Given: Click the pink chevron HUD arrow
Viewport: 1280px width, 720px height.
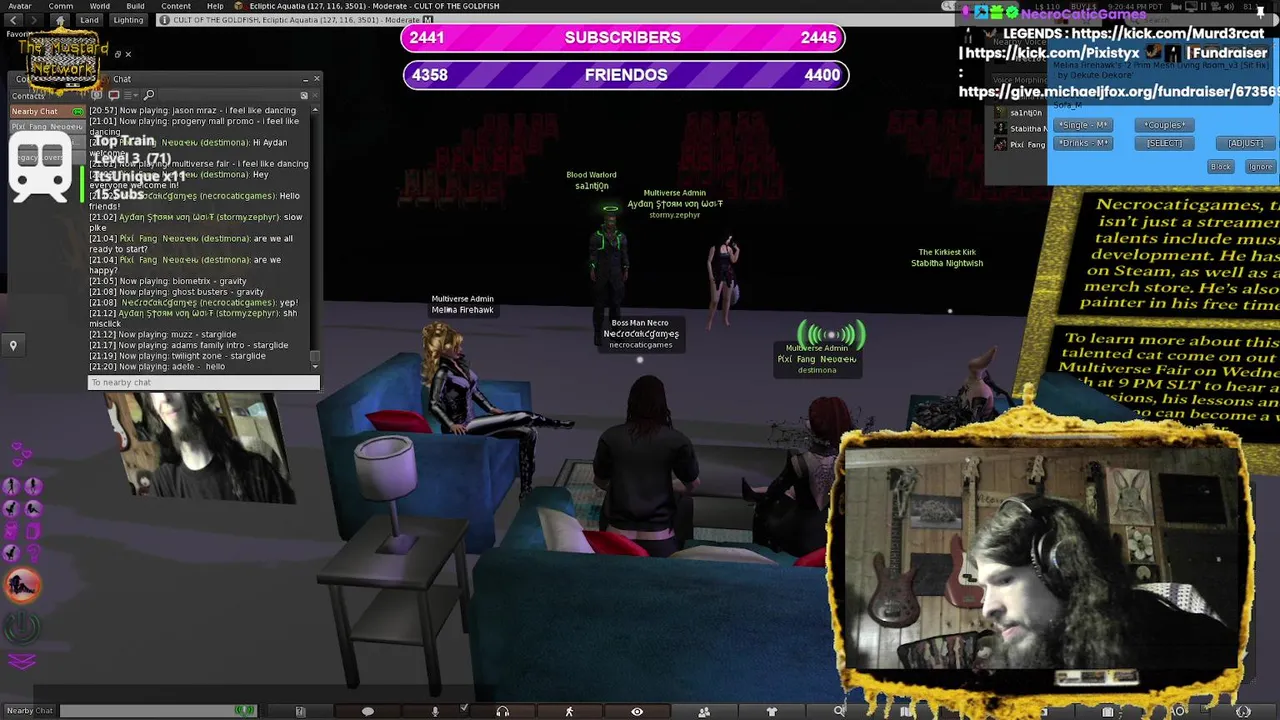Looking at the screenshot, I should [x=22, y=661].
